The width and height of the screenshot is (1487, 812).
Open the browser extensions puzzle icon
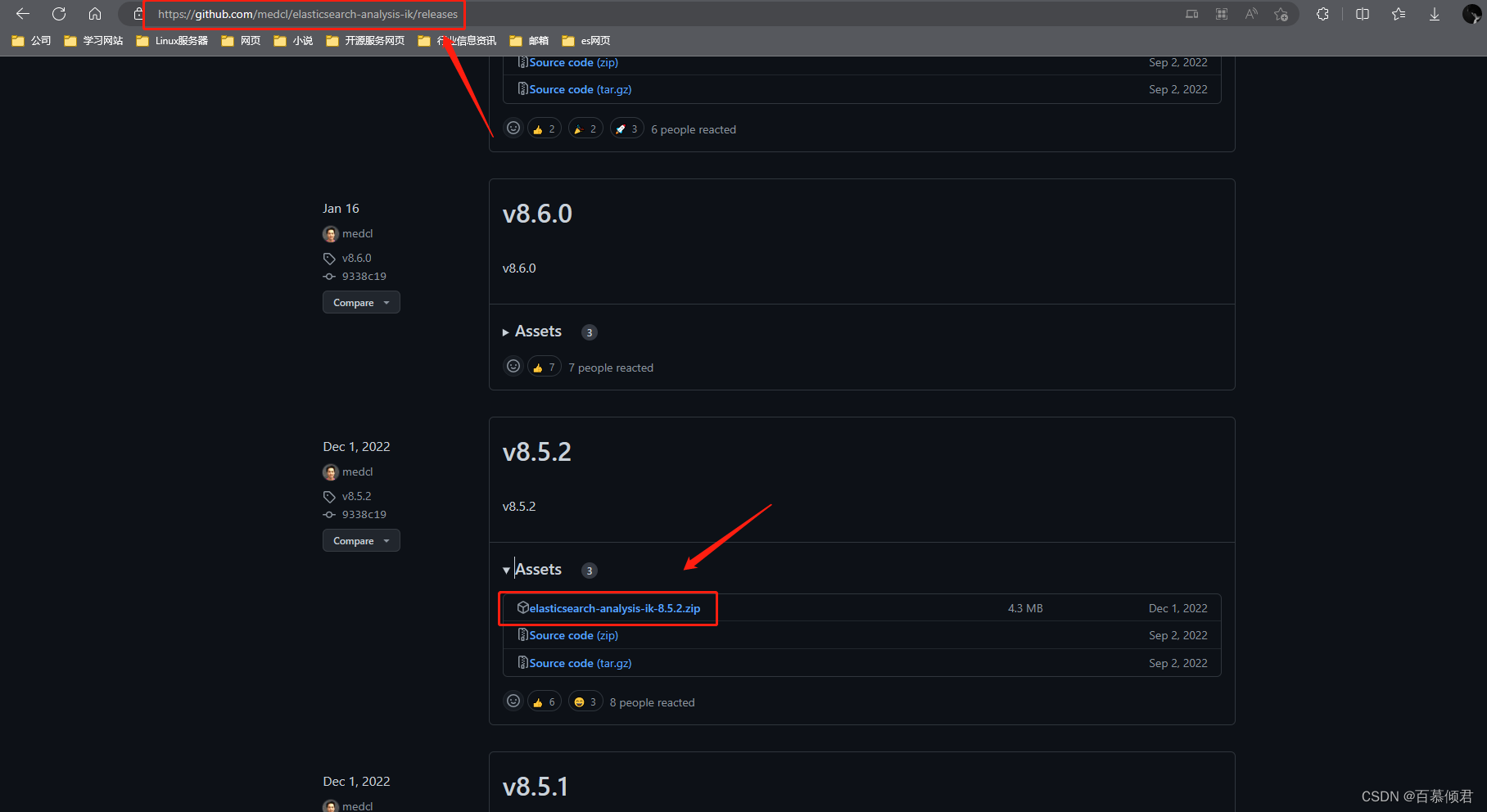tap(1322, 14)
